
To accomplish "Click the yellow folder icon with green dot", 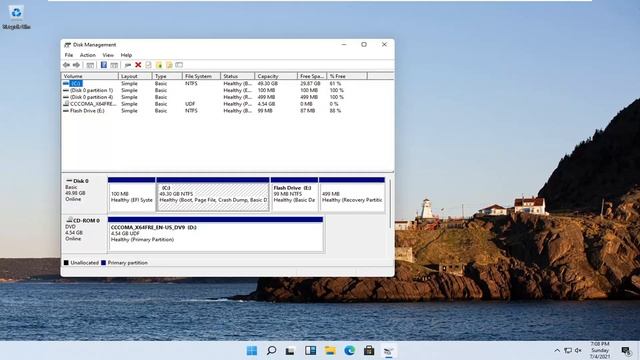I will pyautogui.click(x=159, y=65).
